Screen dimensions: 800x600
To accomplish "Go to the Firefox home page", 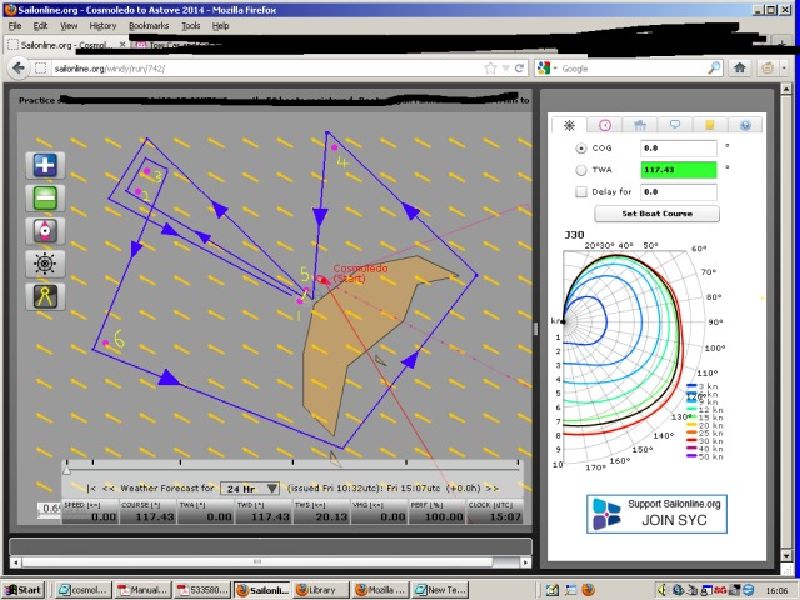I will (x=739, y=67).
